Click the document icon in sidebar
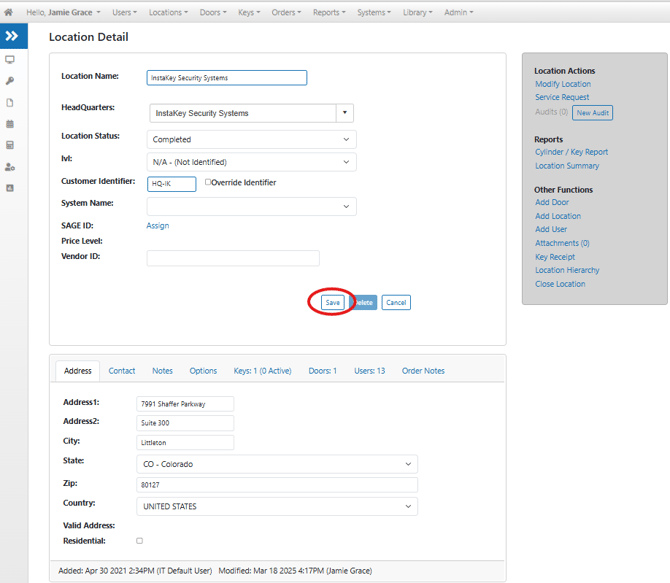The image size is (670, 583). pos(10,103)
